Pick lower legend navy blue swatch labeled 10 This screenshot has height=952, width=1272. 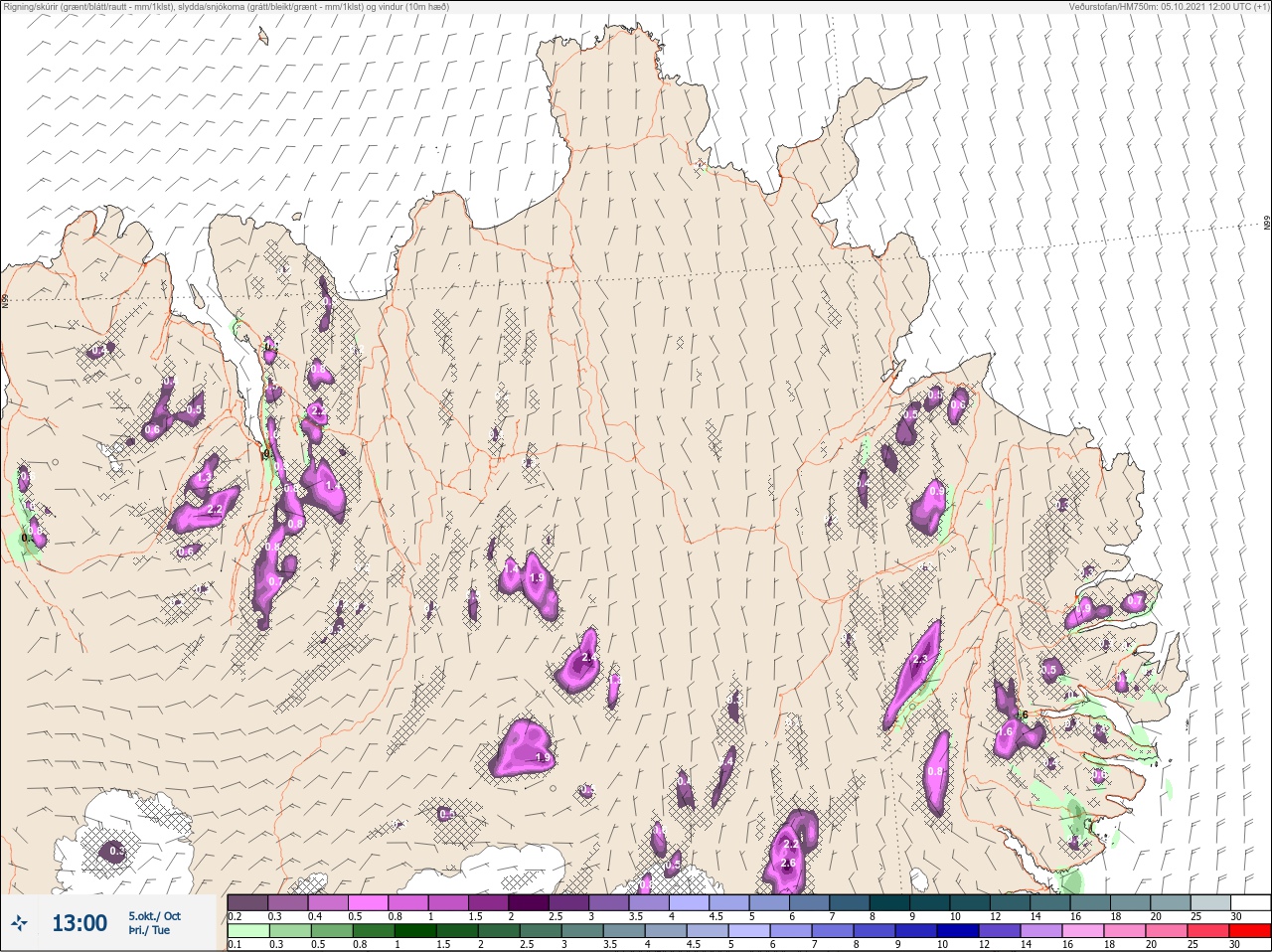[958, 931]
